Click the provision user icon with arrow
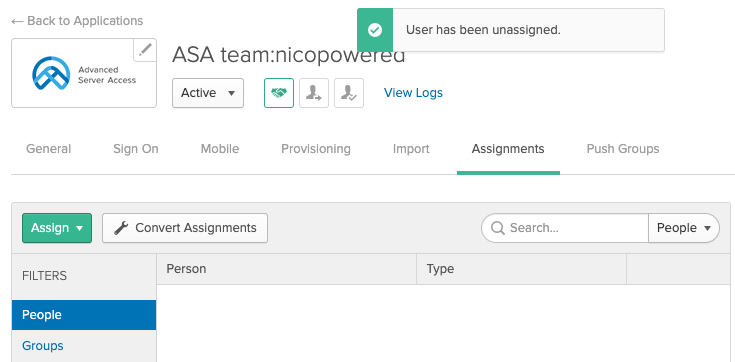Viewport: 735px width, 362px height. coord(314,93)
